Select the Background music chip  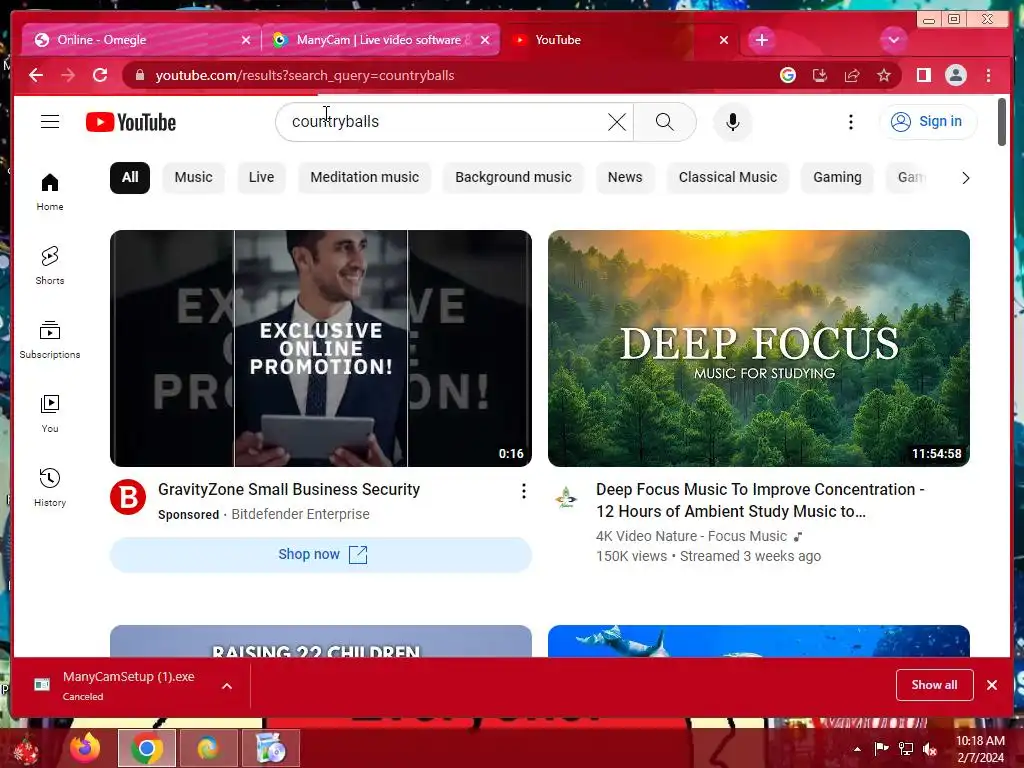[513, 178]
